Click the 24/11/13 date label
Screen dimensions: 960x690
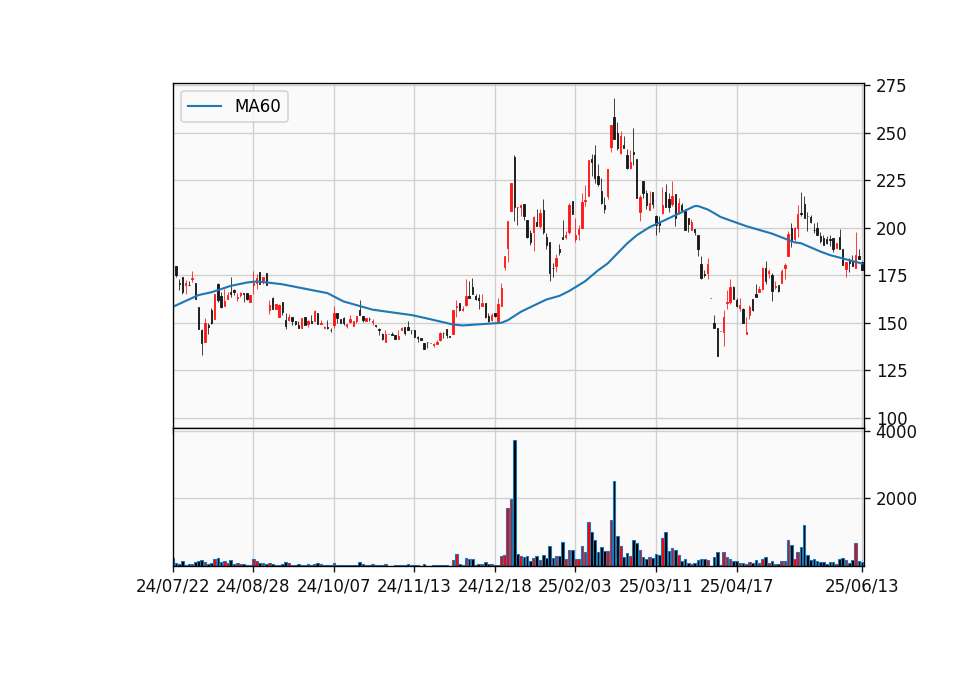[x=414, y=586]
